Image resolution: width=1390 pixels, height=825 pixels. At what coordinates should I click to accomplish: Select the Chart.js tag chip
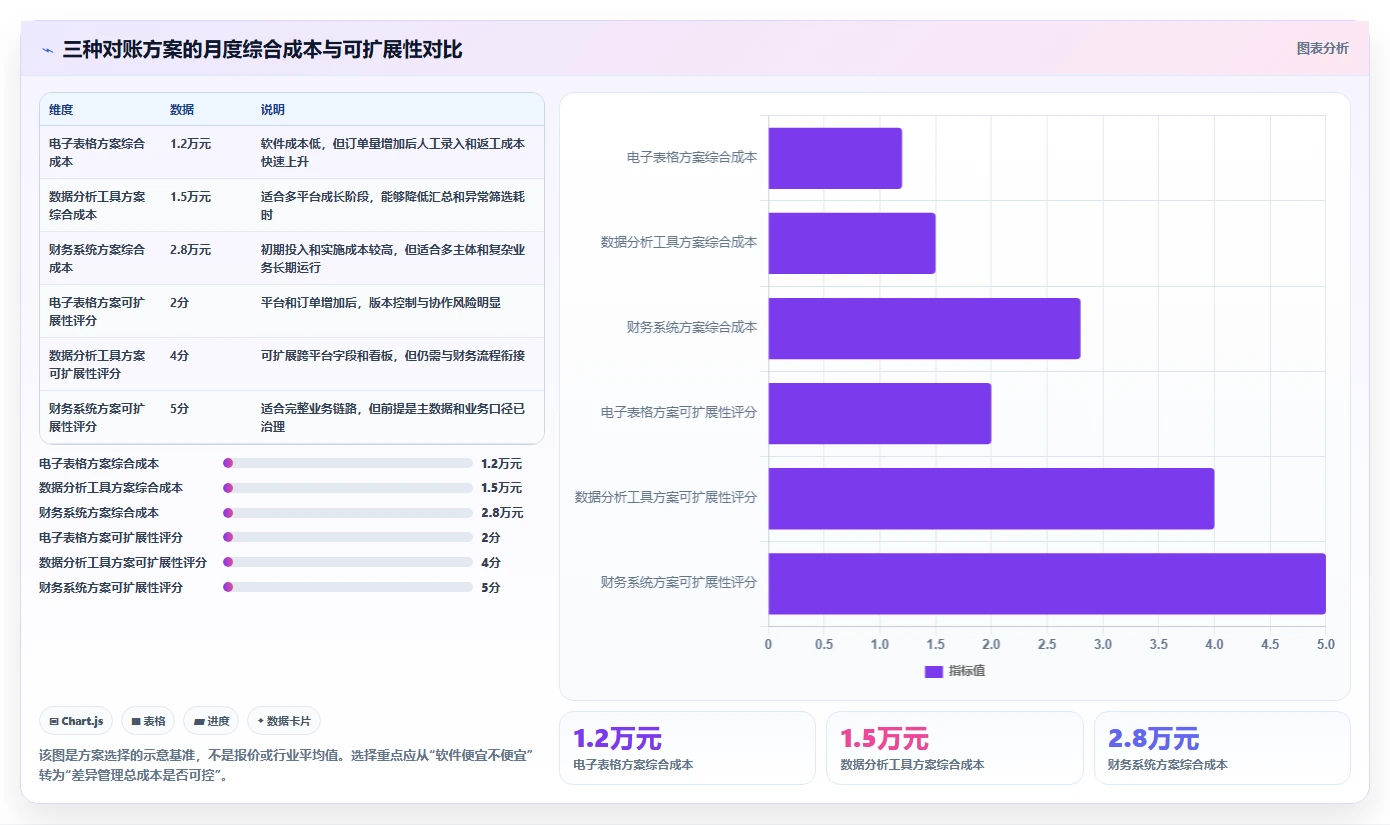pos(77,721)
